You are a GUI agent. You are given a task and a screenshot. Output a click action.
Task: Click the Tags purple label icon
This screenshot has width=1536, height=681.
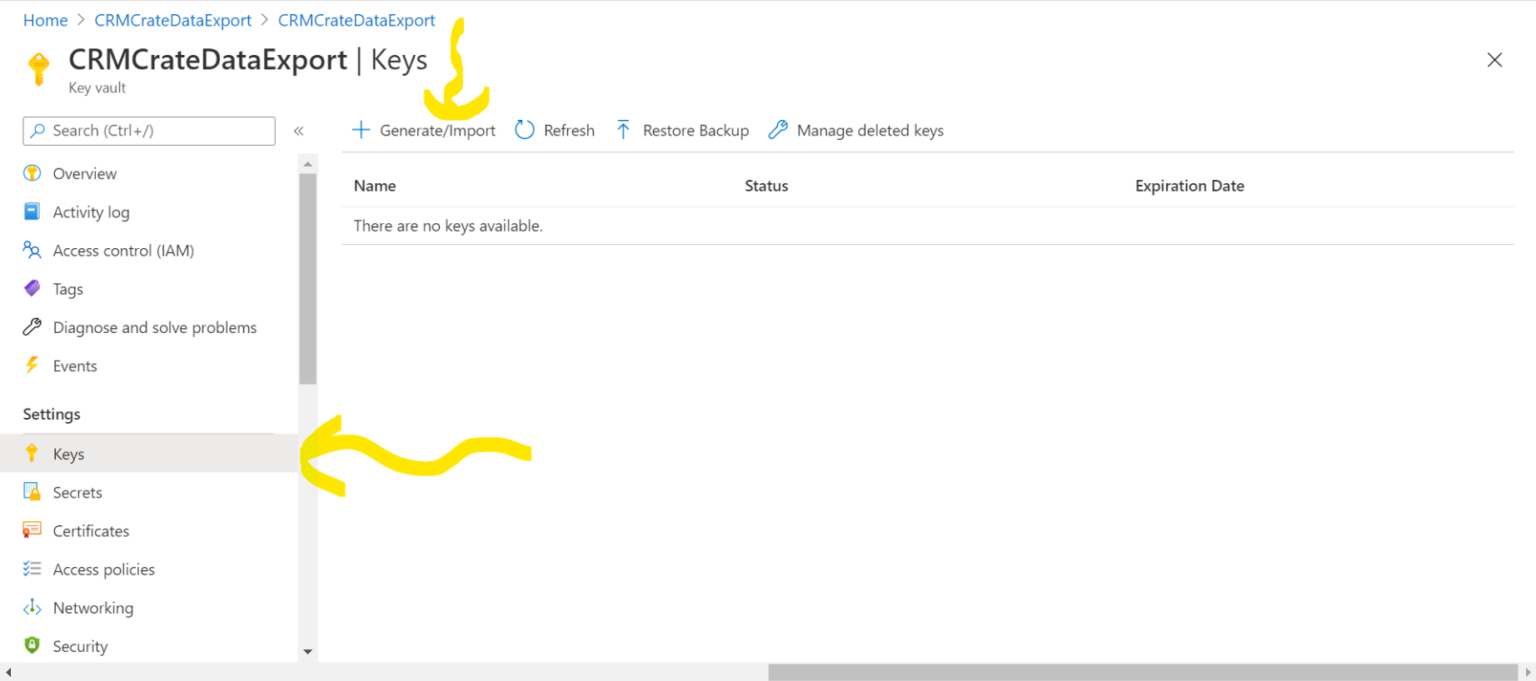click(x=32, y=289)
